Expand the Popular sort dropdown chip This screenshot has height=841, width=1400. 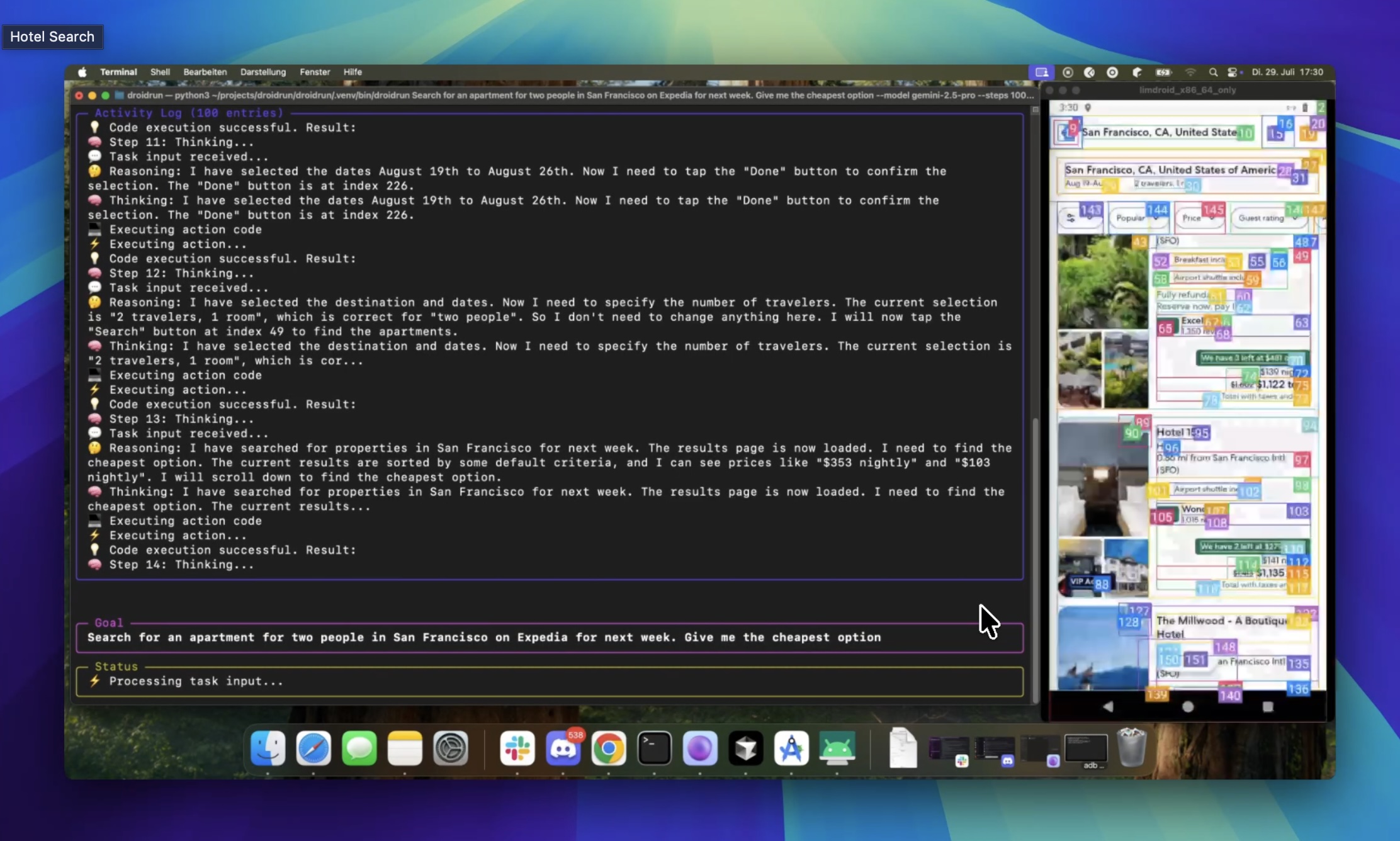1134,218
